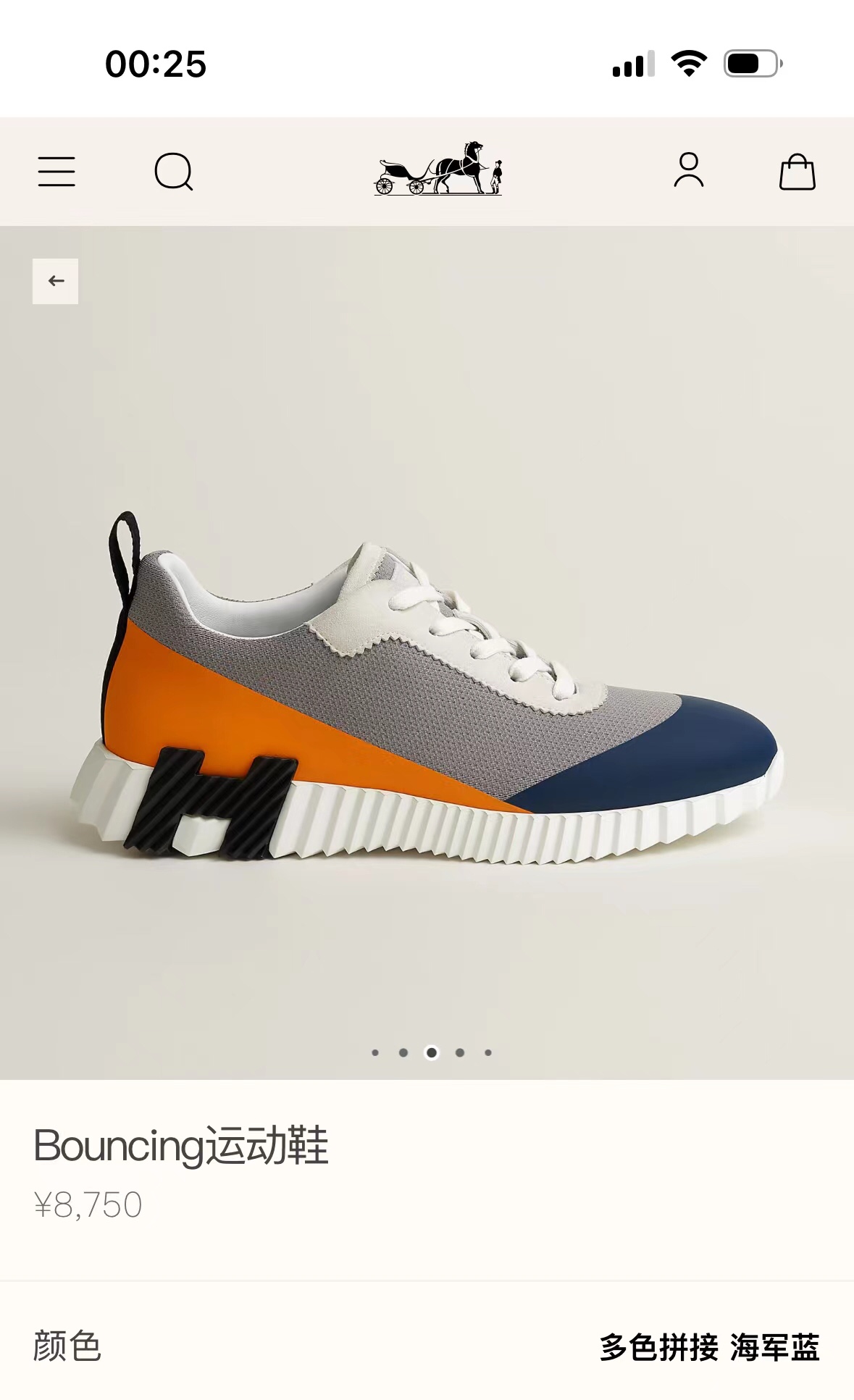Open the 多色拼接 海军蓝 color option
The height and width of the screenshot is (1400, 854).
pos(709,1347)
